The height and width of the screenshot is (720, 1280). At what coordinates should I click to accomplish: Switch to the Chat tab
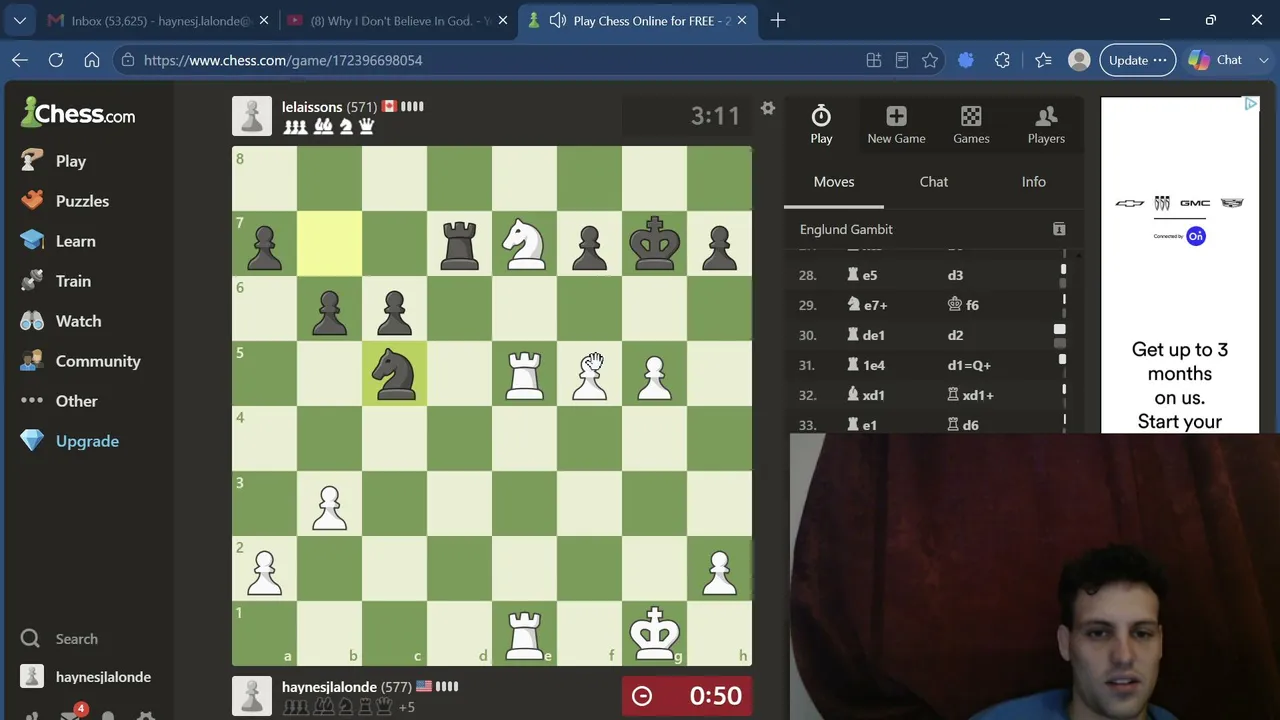pos(934,182)
